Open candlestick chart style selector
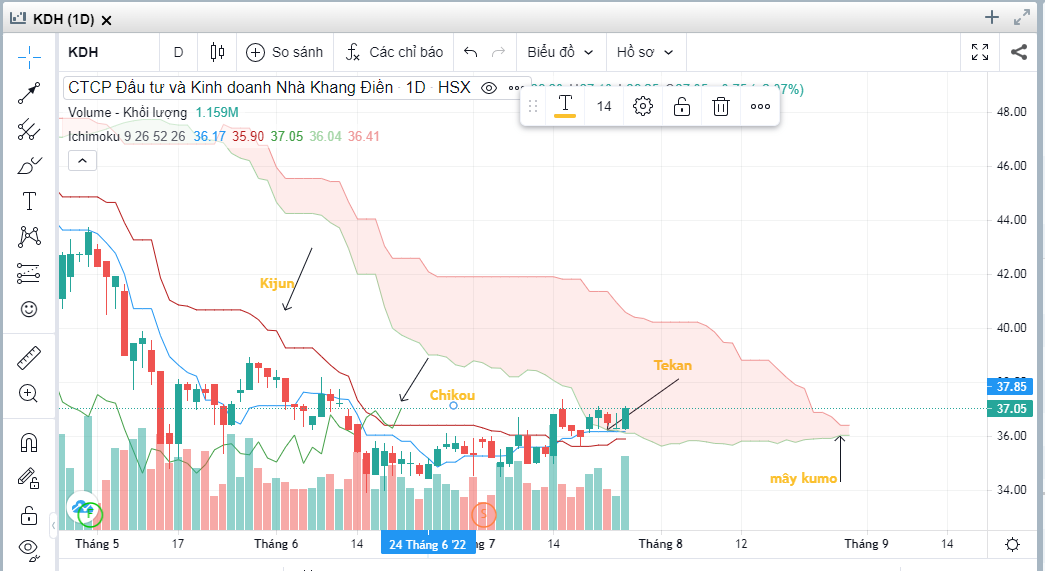 coord(217,52)
